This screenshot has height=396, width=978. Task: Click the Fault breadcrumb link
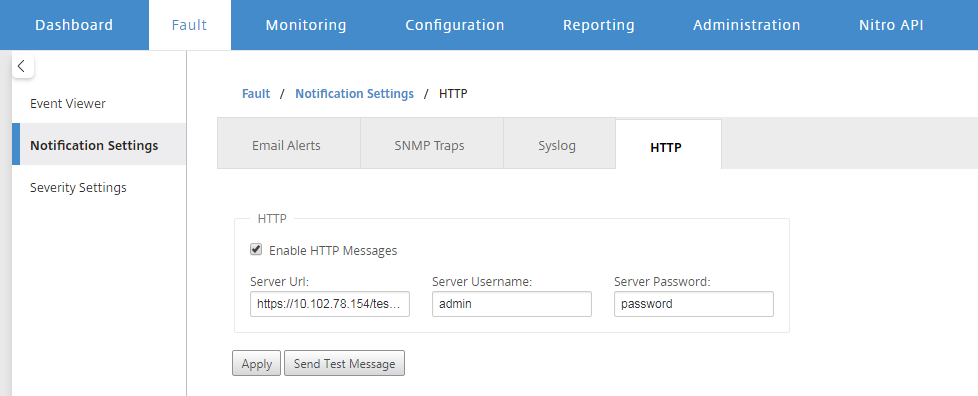[256, 94]
